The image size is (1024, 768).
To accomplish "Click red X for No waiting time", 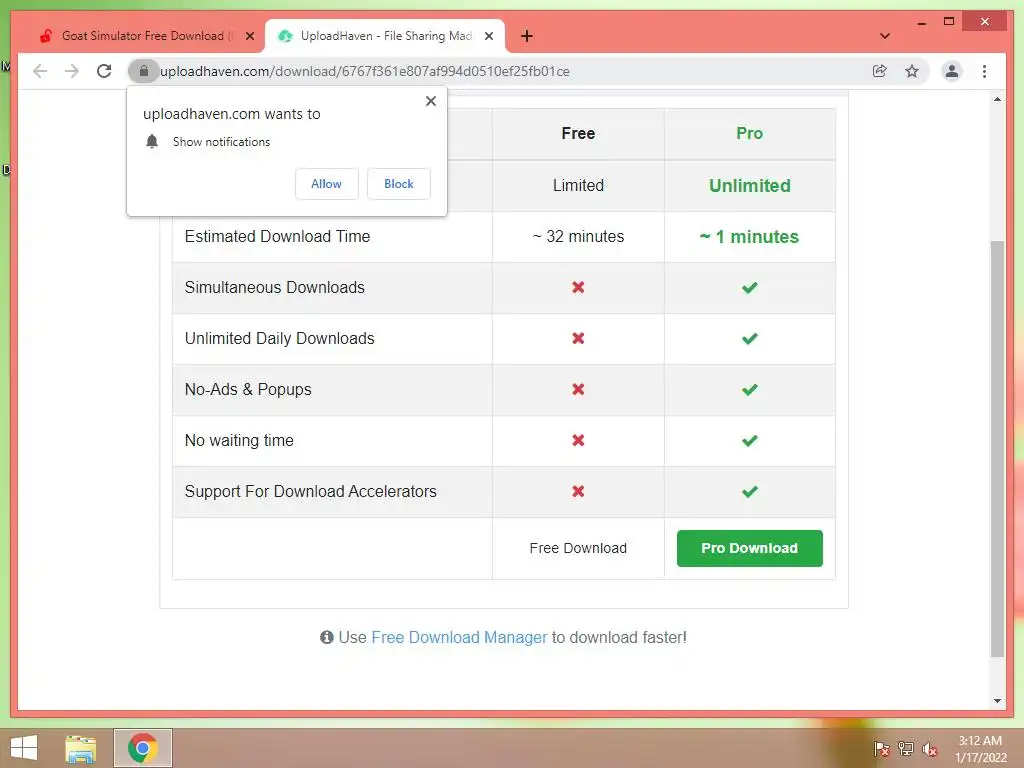I will pyautogui.click(x=578, y=440).
